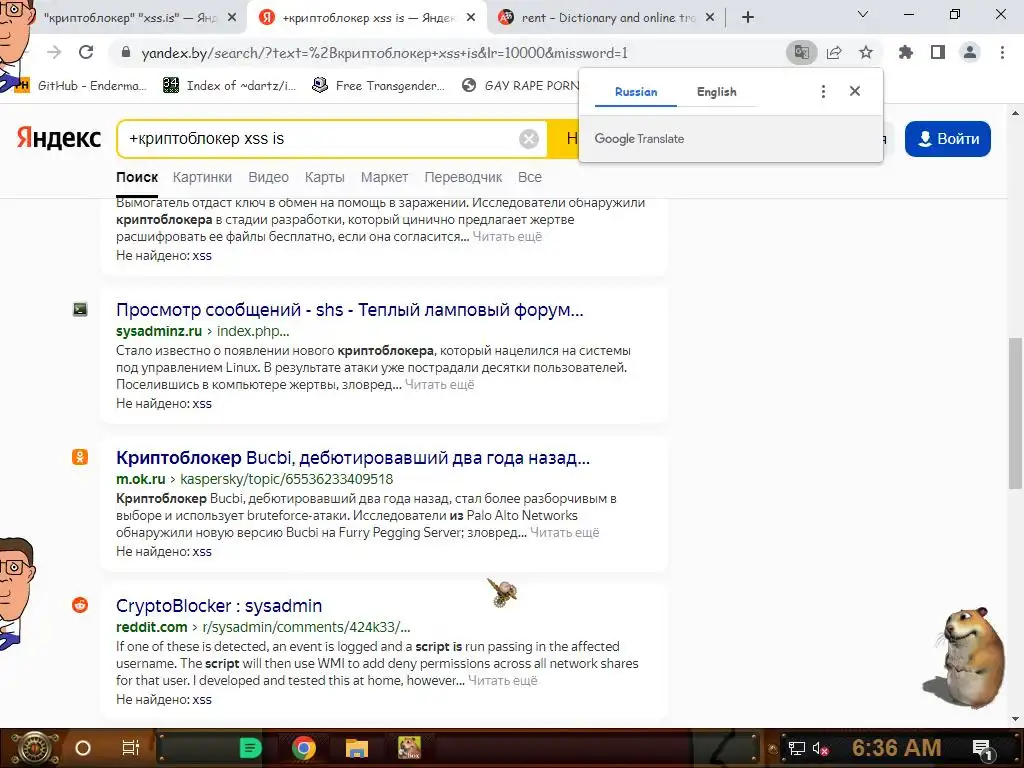Switch to "криптоблокер" "xss.is" tab

pos(131,18)
